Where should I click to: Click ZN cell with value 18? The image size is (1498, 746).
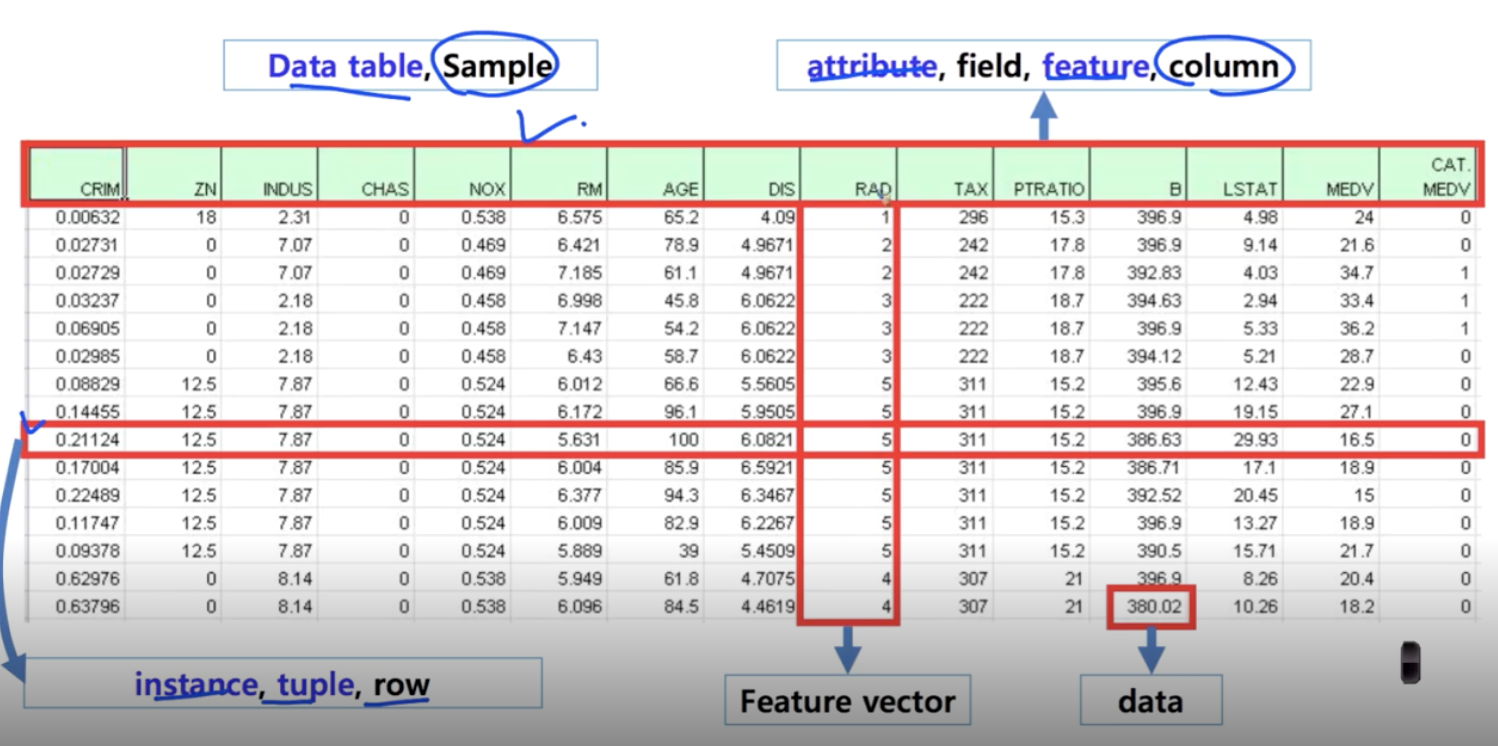coord(207,217)
